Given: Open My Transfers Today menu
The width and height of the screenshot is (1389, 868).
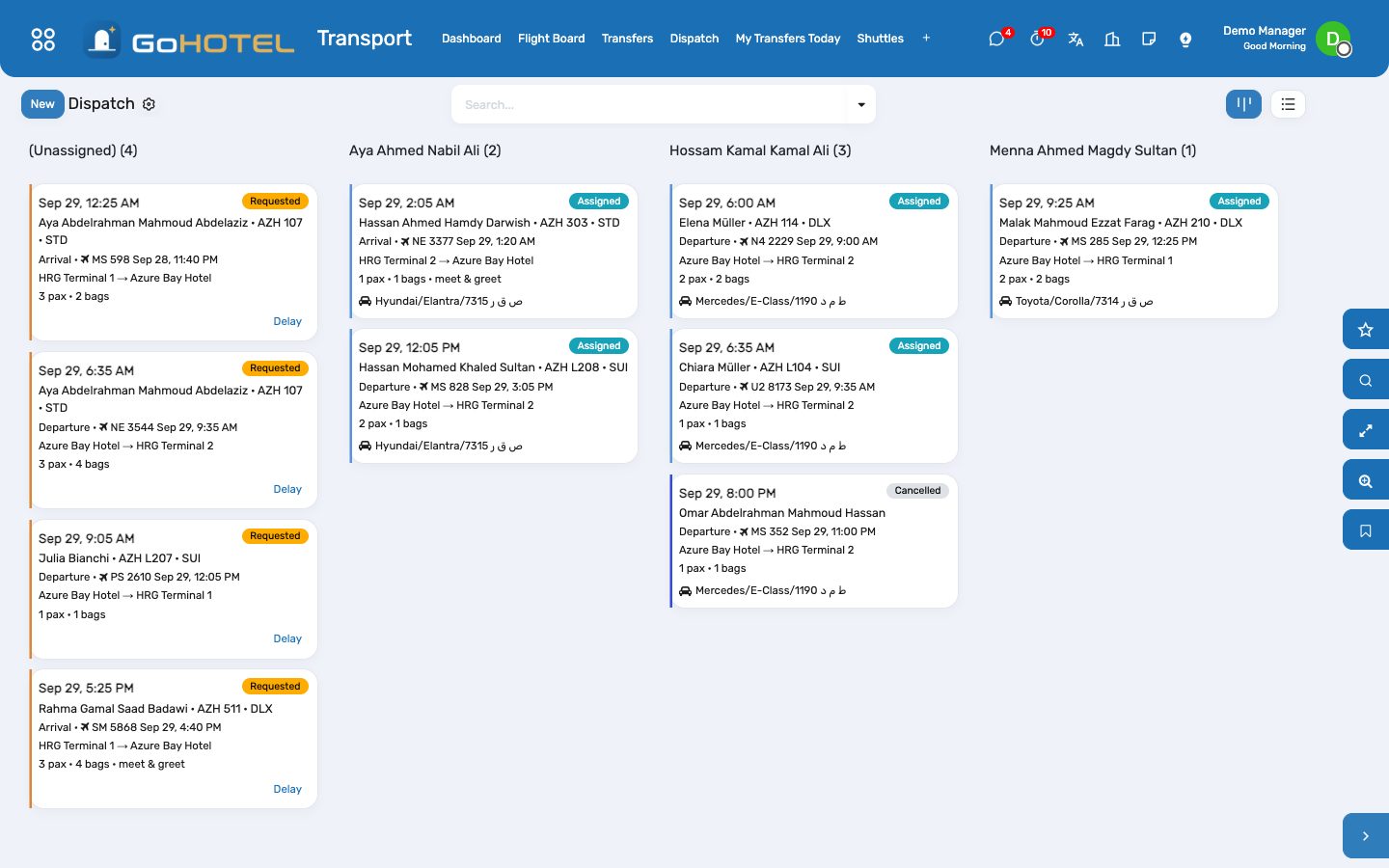Looking at the screenshot, I should [788, 39].
